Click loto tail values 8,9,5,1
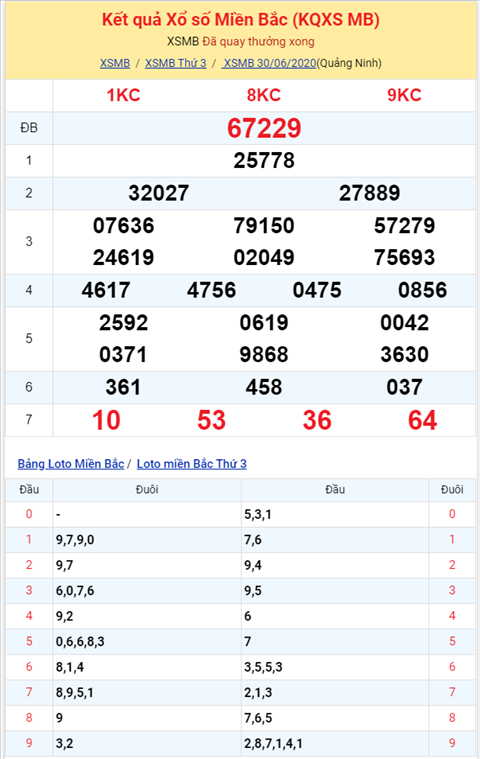The height and width of the screenshot is (759, 480). (75, 693)
